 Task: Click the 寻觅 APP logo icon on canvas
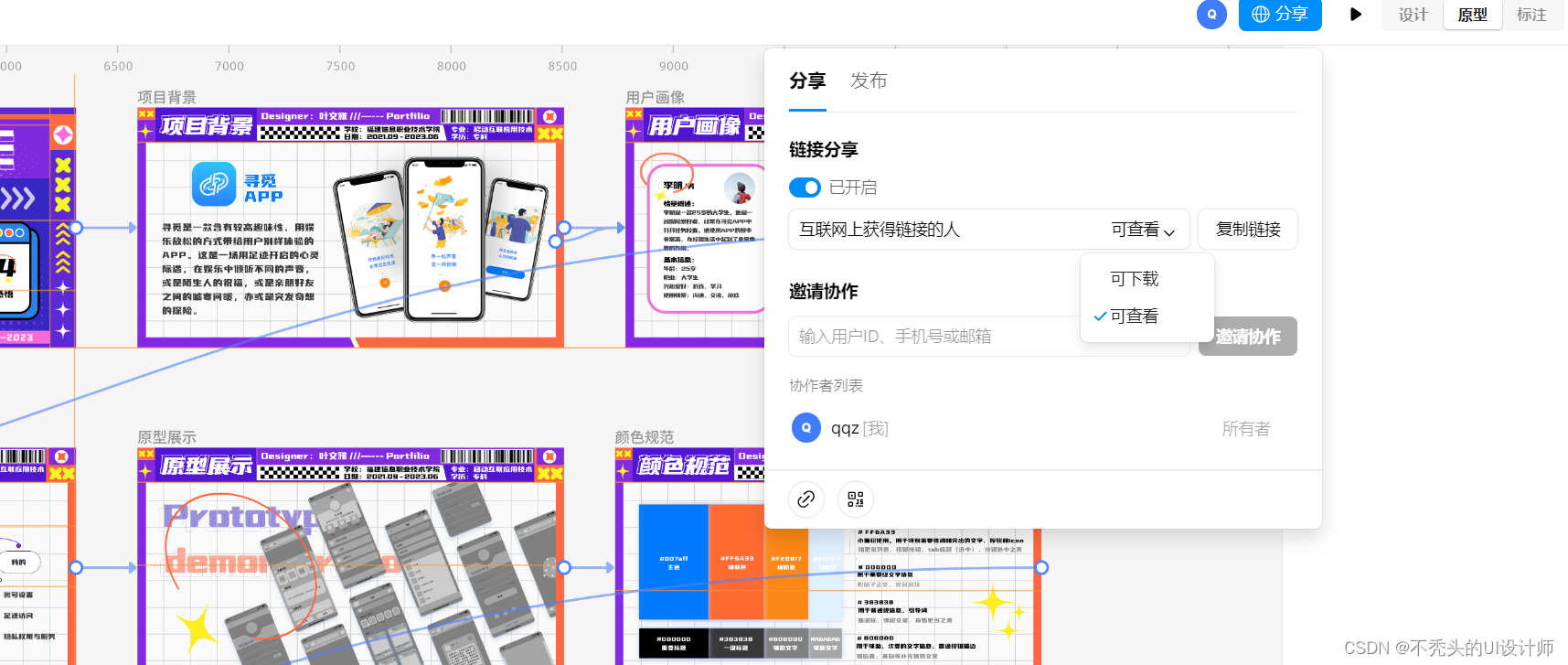[214, 185]
